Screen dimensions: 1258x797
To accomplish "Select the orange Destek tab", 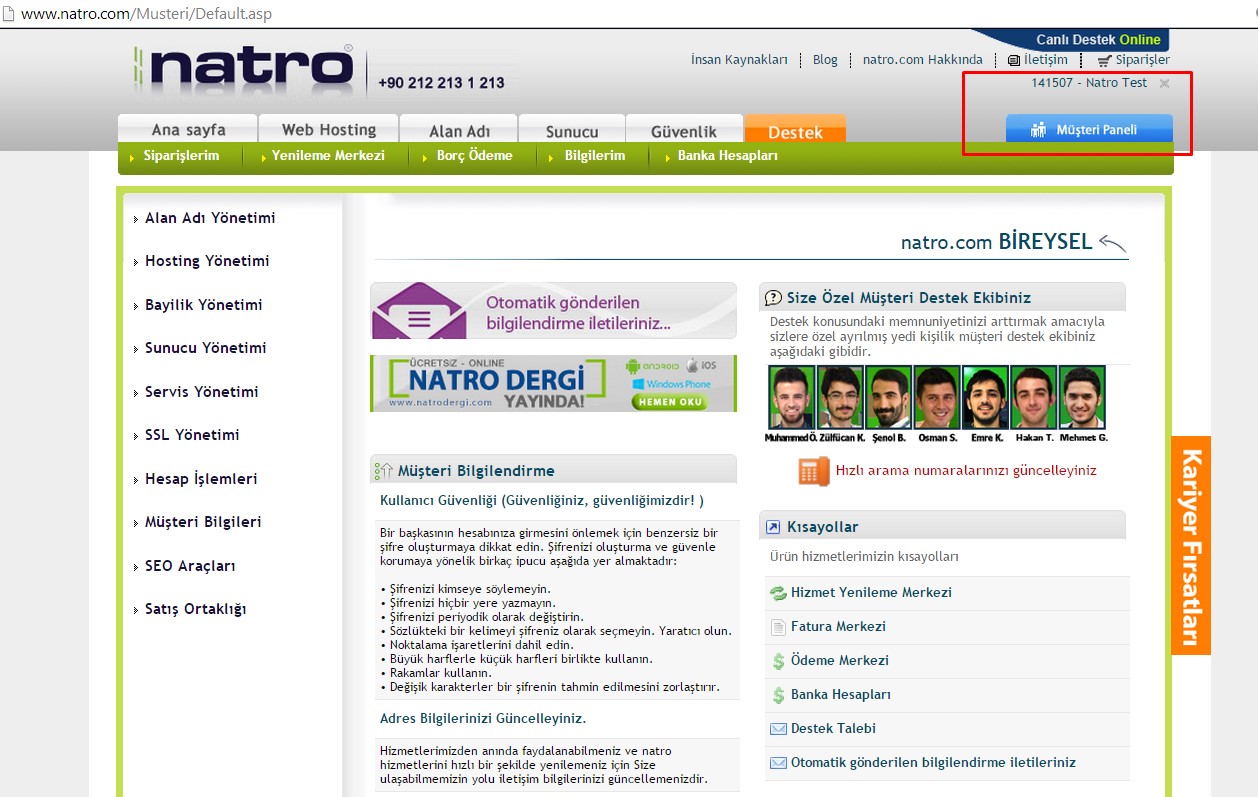I will click(x=795, y=130).
